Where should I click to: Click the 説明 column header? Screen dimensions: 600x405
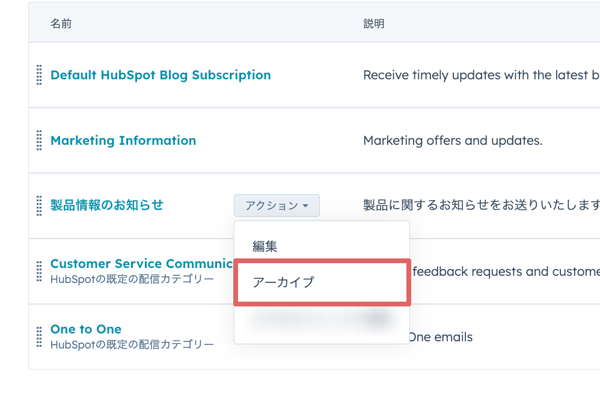click(x=373, y=23)
